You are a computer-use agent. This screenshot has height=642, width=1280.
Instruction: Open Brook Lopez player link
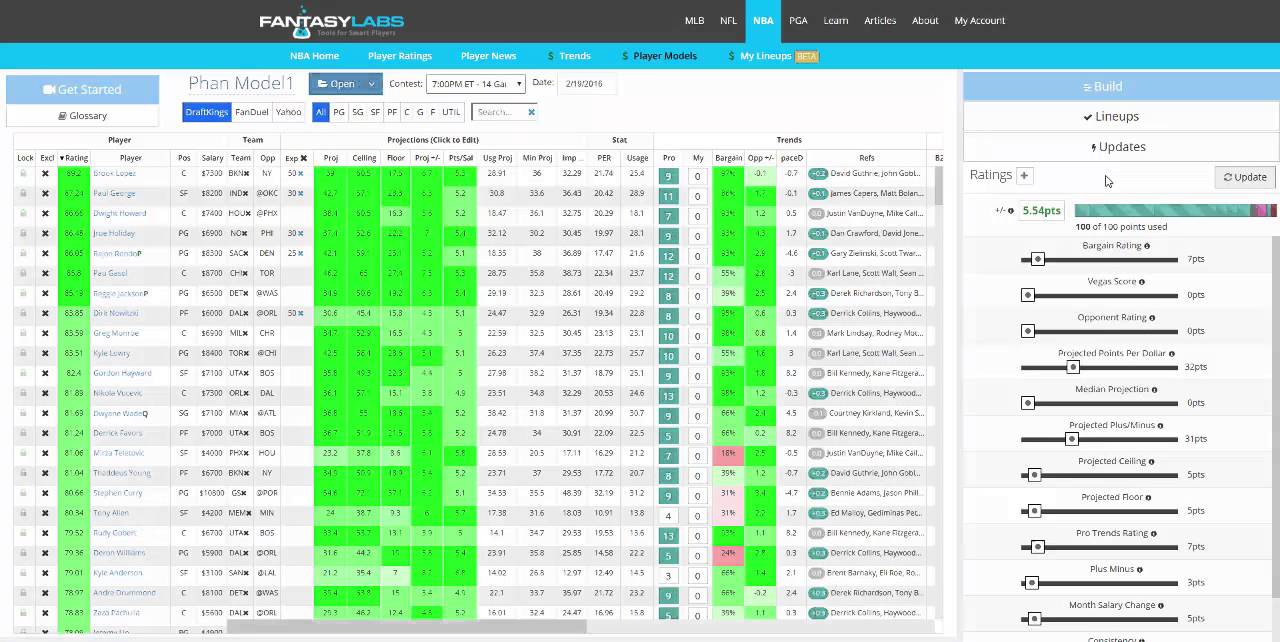(x=115, y=173)
